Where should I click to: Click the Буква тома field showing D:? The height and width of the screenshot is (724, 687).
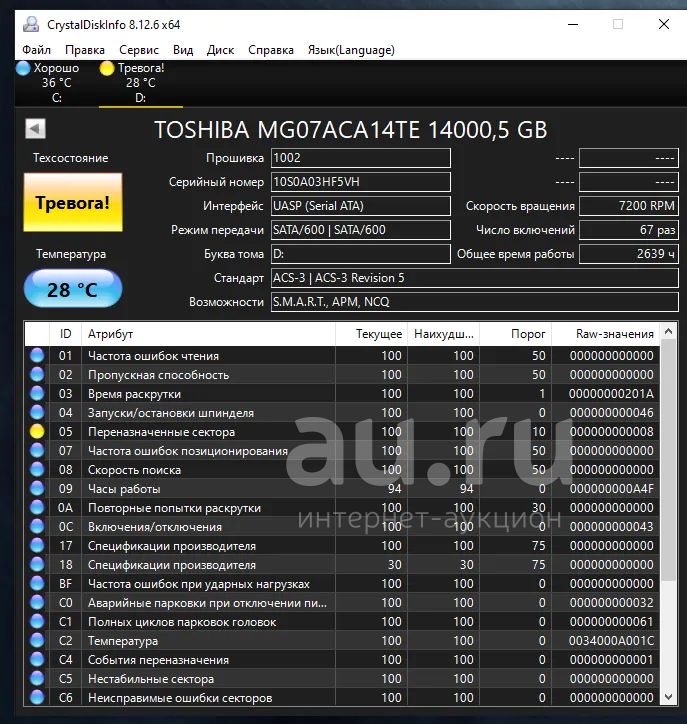coord(361,254)
